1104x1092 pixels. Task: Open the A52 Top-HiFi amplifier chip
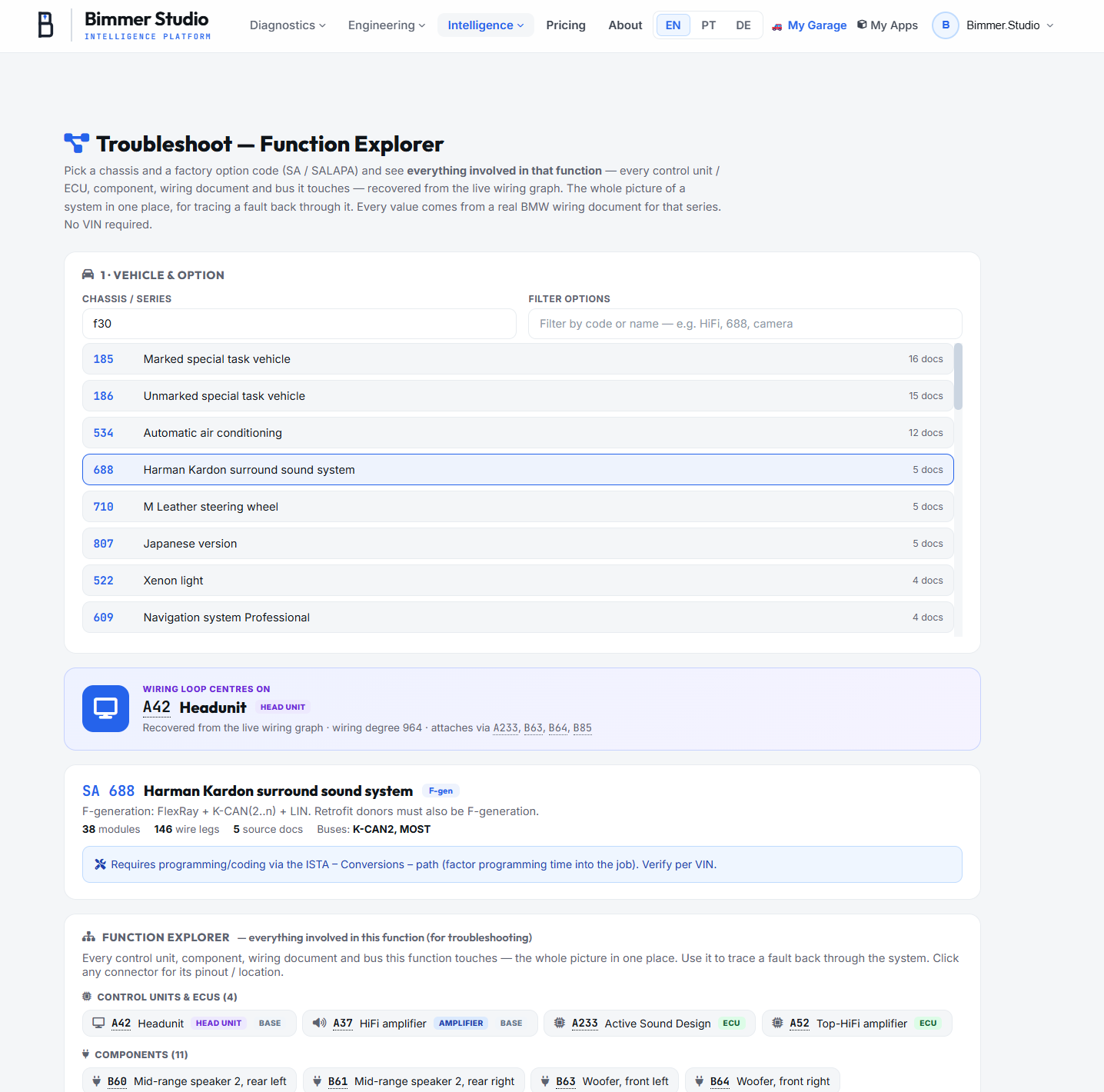tap(857, 1023)
